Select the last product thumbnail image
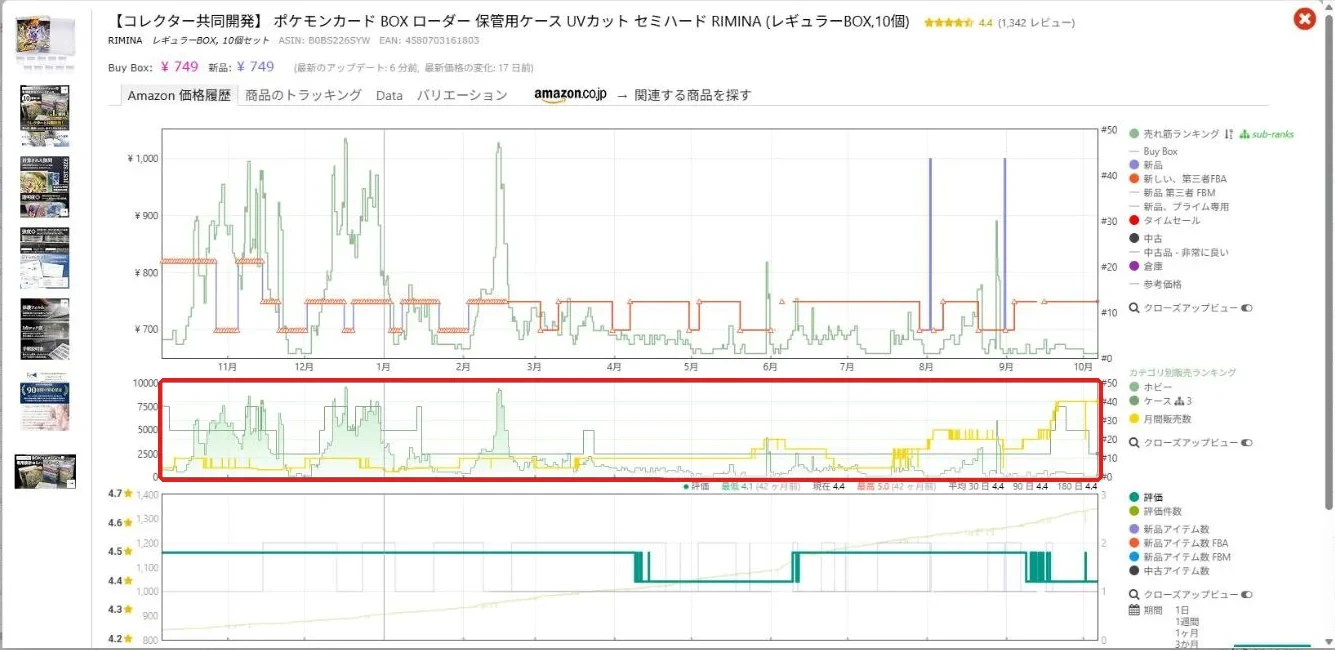1335x650 pixels. point(44,470)
